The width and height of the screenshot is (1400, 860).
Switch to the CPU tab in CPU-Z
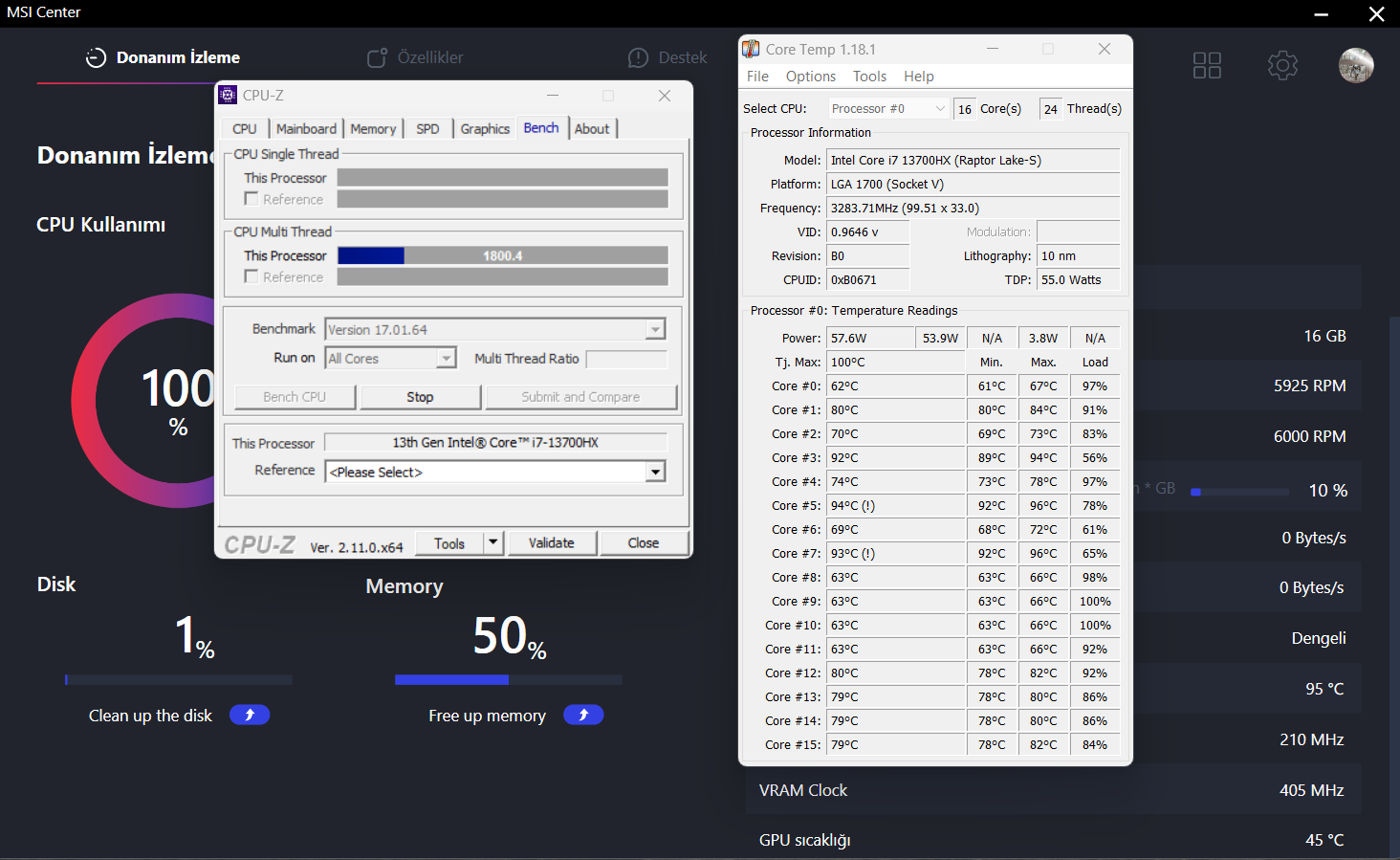pyautogui.click(x=245, y=128)
